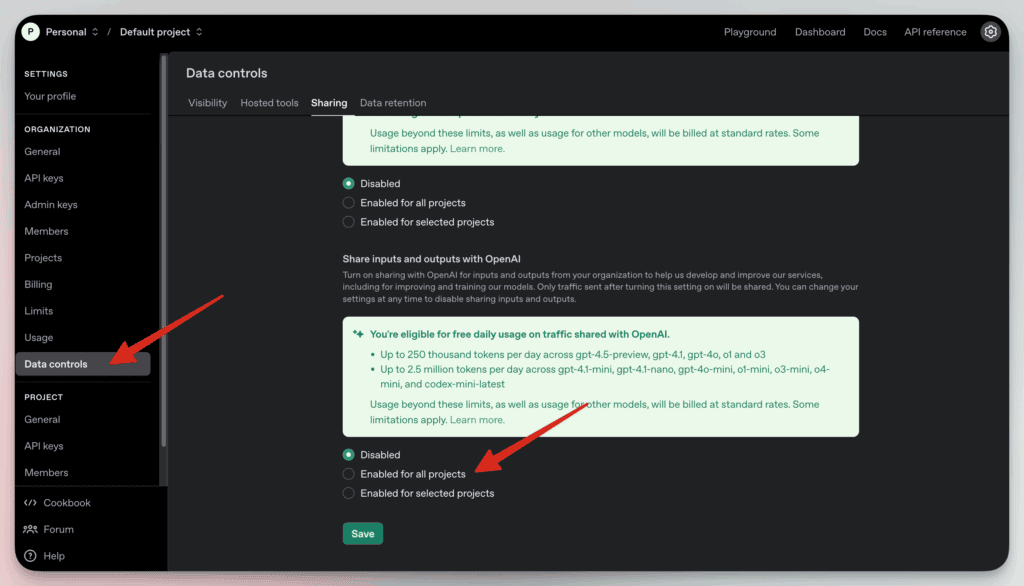Open Organization Members page

click(x=46, y=231)
